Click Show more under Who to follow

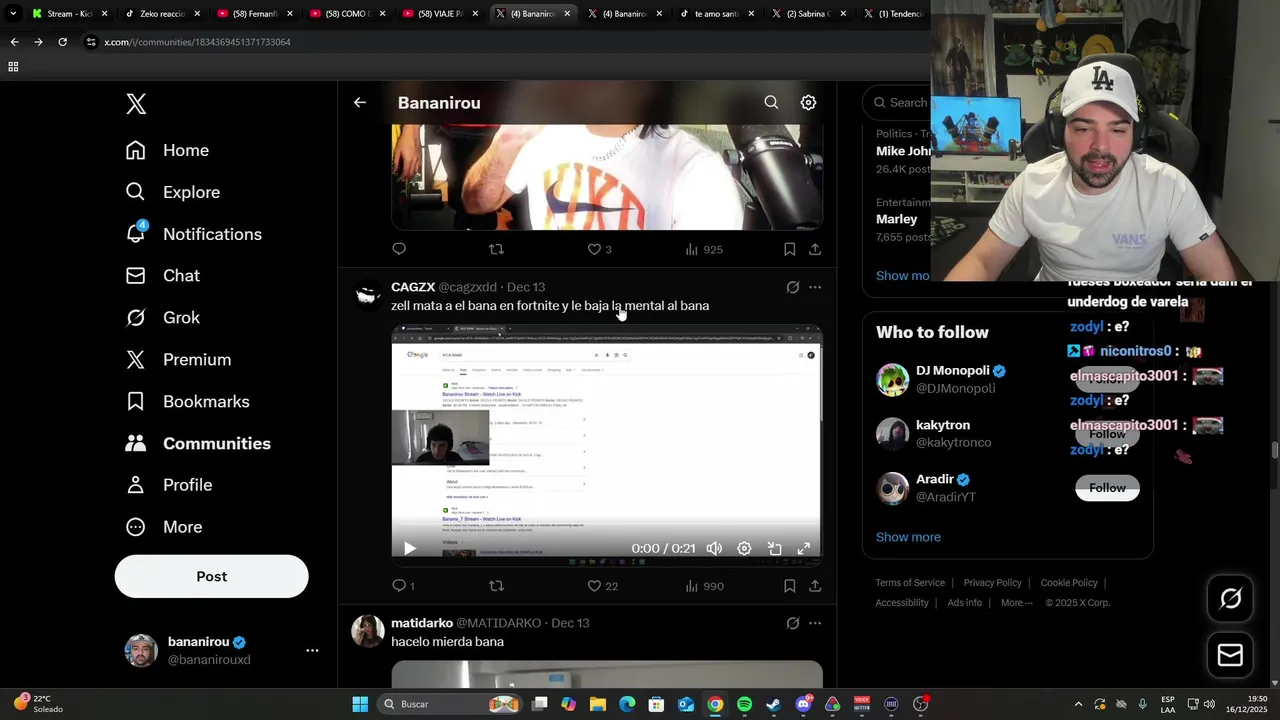(x=908, y=537)
